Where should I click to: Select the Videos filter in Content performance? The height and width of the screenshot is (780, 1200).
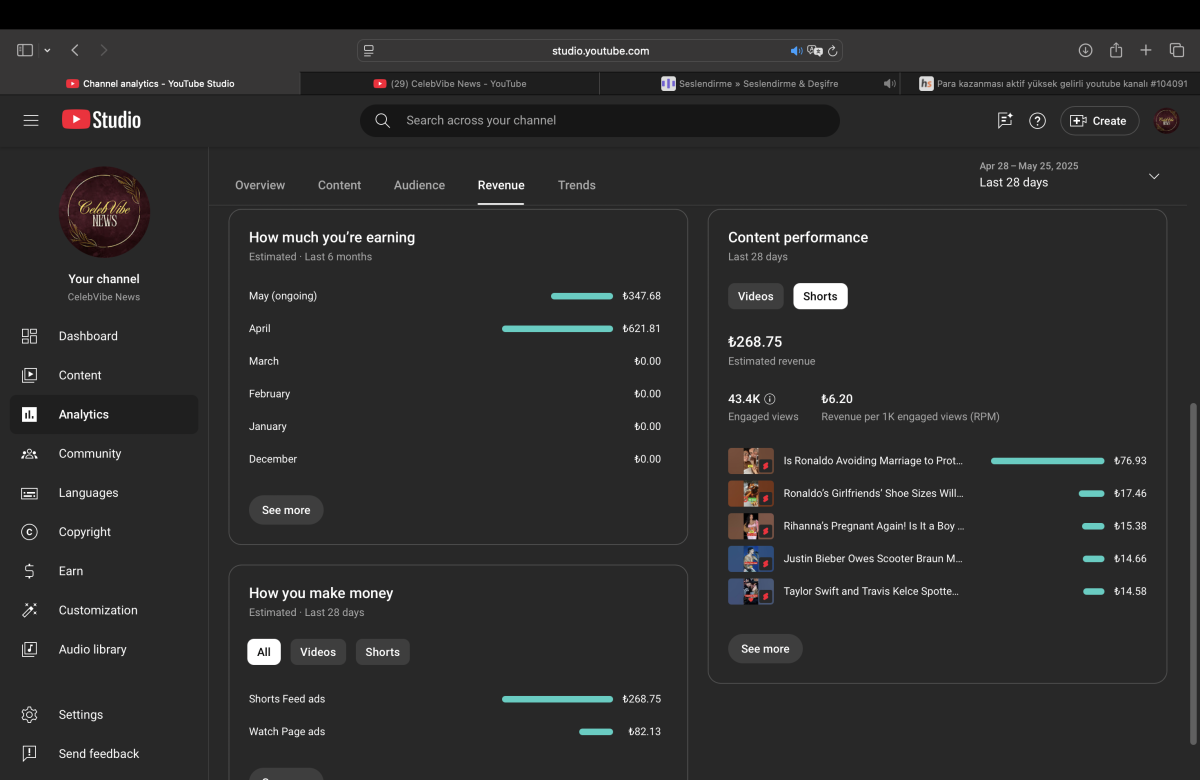[756, 296]
